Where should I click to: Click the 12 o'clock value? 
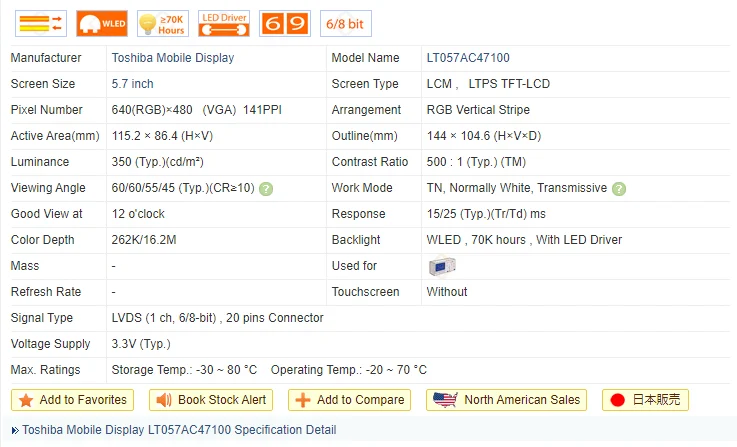pyautogui.click(x=138, y=214)
